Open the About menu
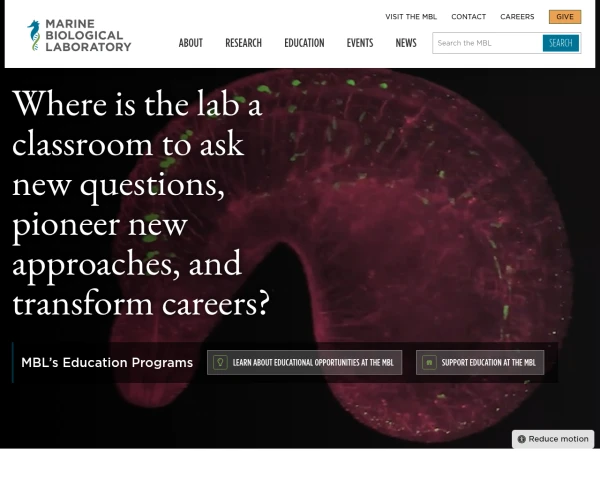600x480 pixels. [191, 43]
